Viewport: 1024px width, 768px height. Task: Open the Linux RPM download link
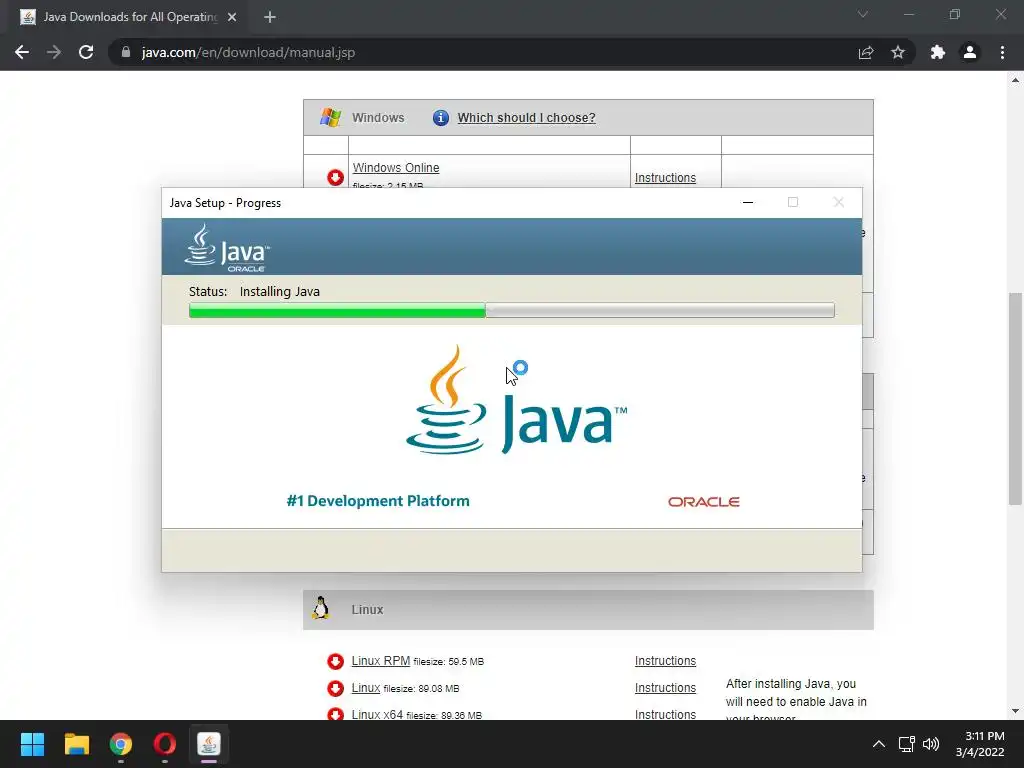point(381,660)
